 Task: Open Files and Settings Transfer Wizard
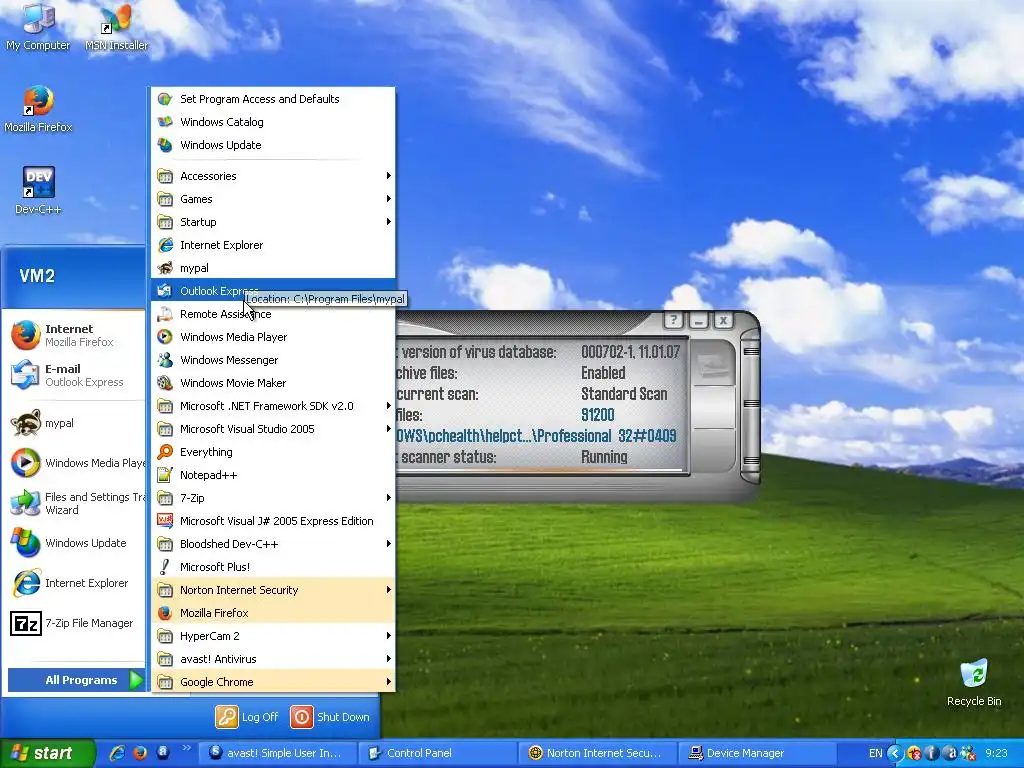click(x=73, y=503)
